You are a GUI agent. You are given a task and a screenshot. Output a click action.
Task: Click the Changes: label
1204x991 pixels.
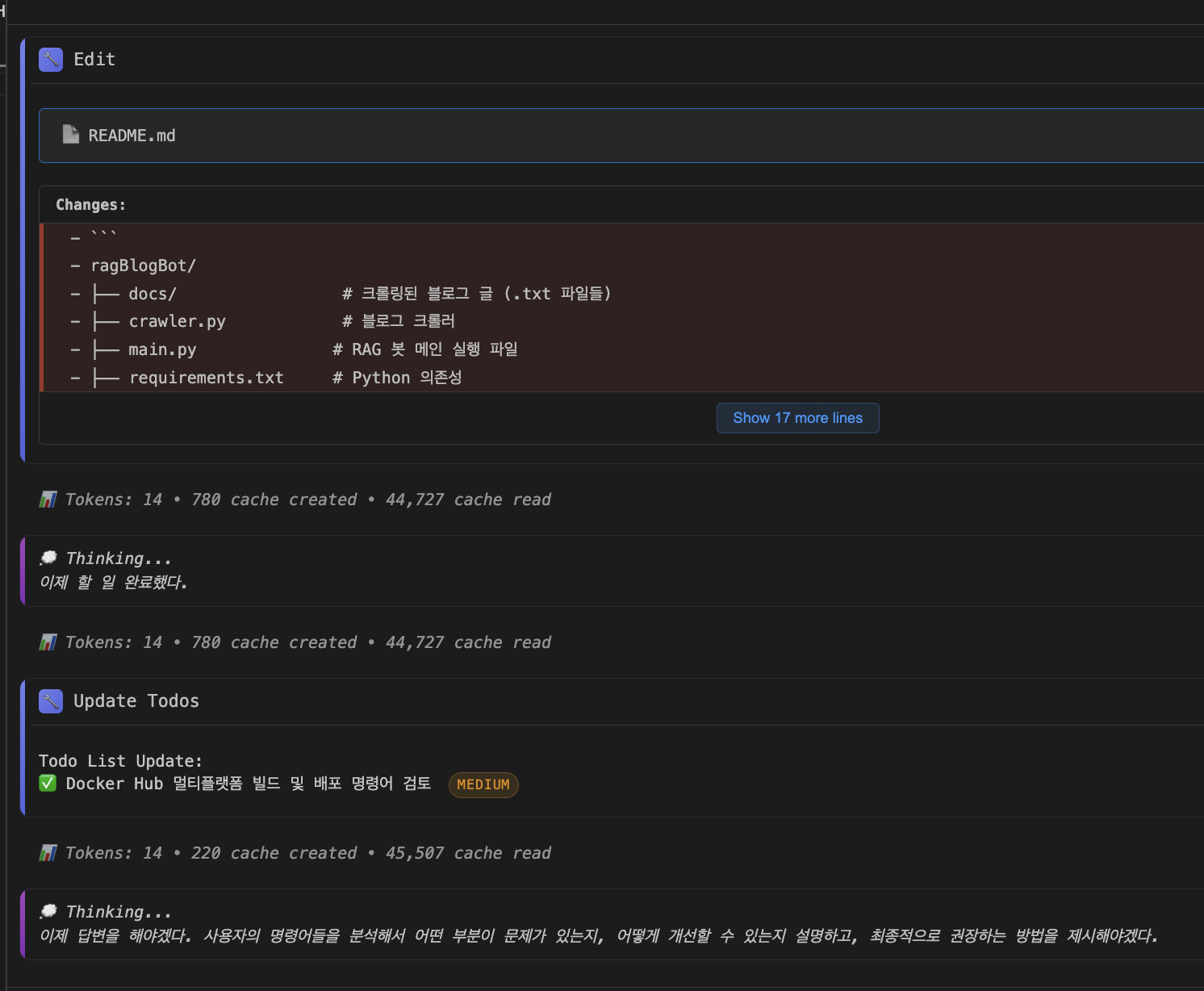click(x=90, y=205)
